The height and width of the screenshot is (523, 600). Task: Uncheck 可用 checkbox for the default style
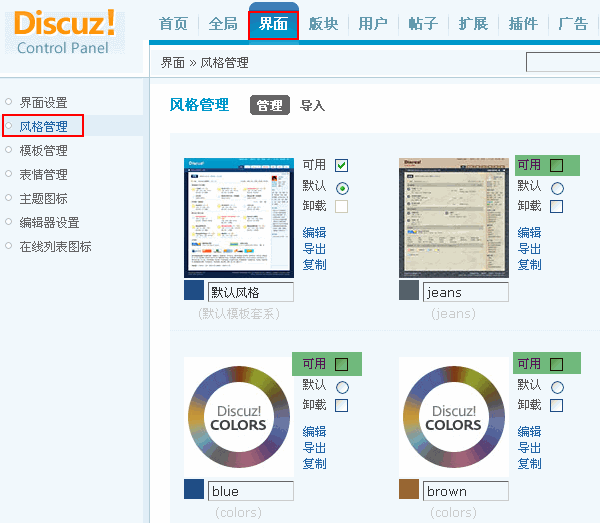pos(342,165)
